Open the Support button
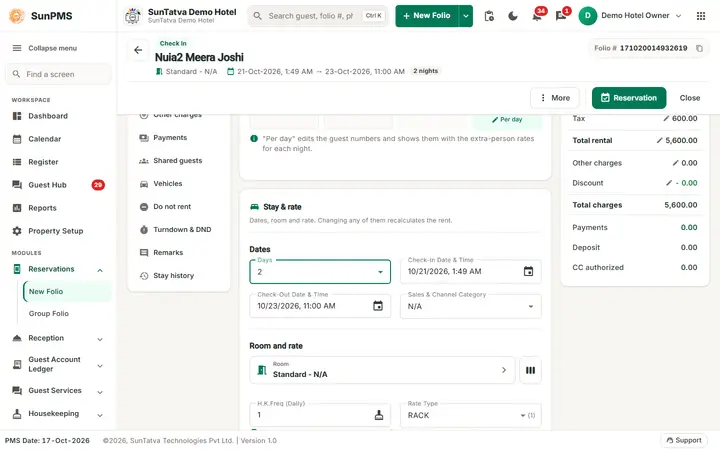The width and height of the screenshot is (720, 450). coord(684,440)
